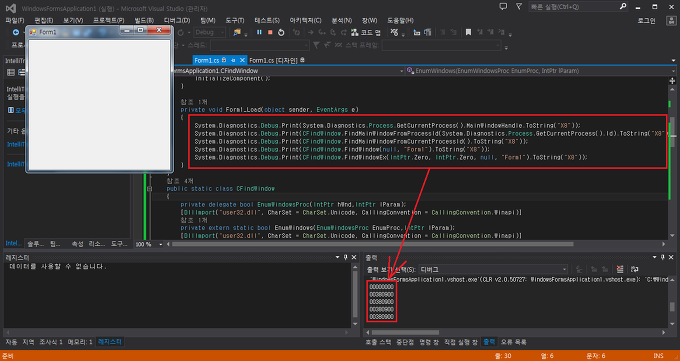Open the stack frame combo box

coord(441,45)
